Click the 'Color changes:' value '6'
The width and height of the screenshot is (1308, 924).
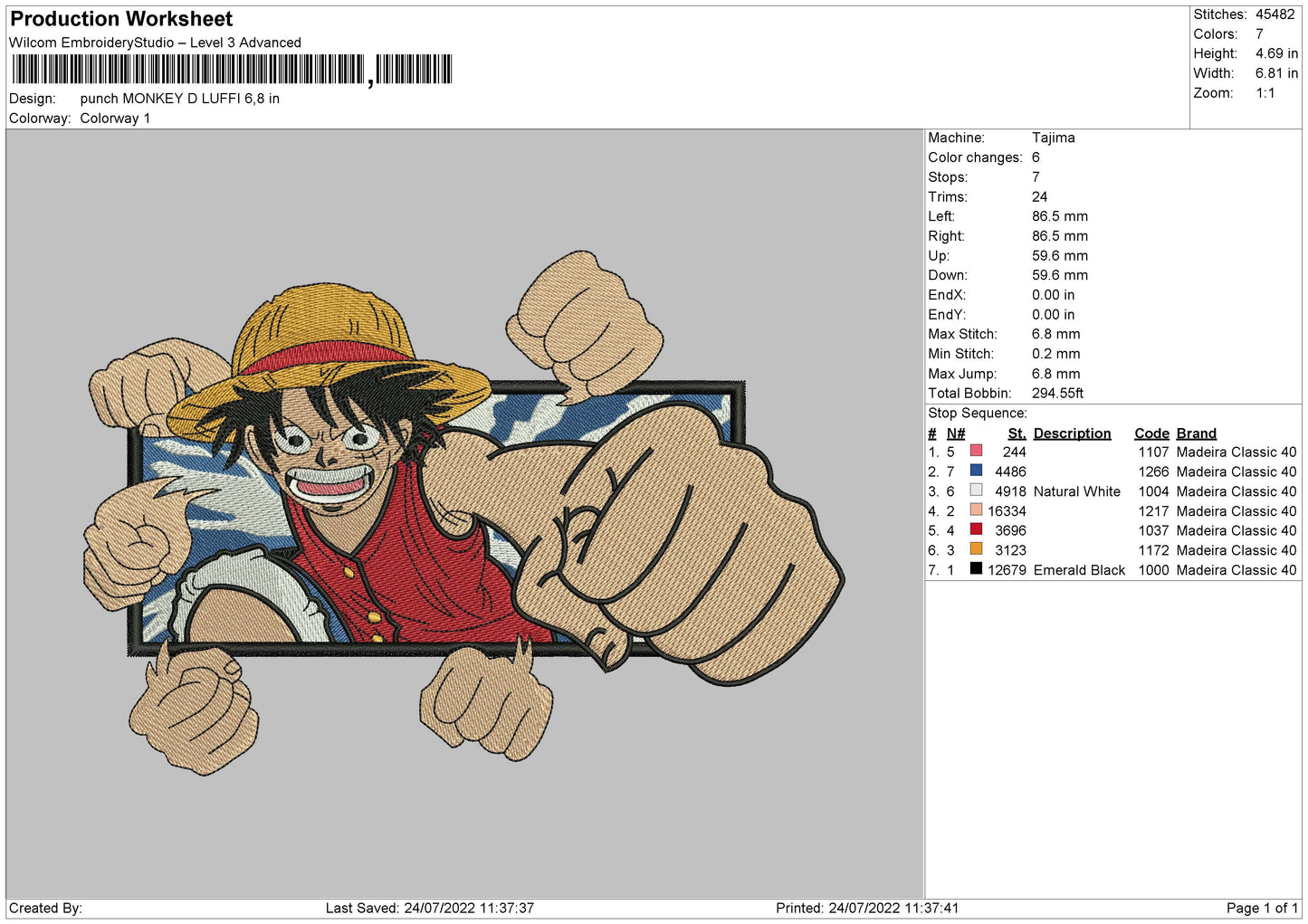1036,157
